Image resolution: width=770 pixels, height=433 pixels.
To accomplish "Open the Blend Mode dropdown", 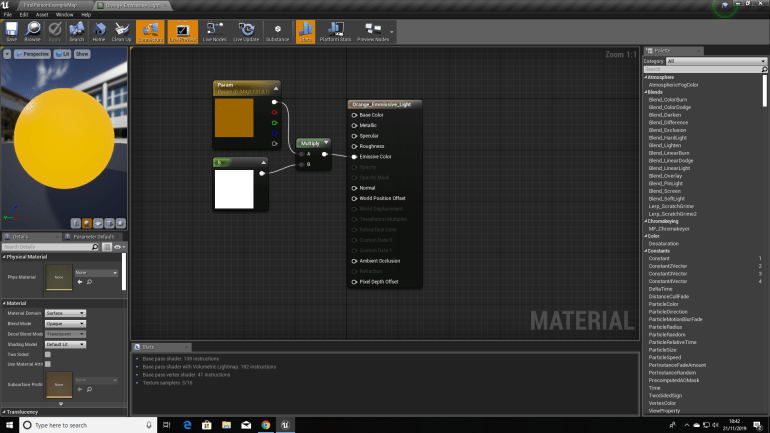I will pyautogui.click(x=65, y=324).
